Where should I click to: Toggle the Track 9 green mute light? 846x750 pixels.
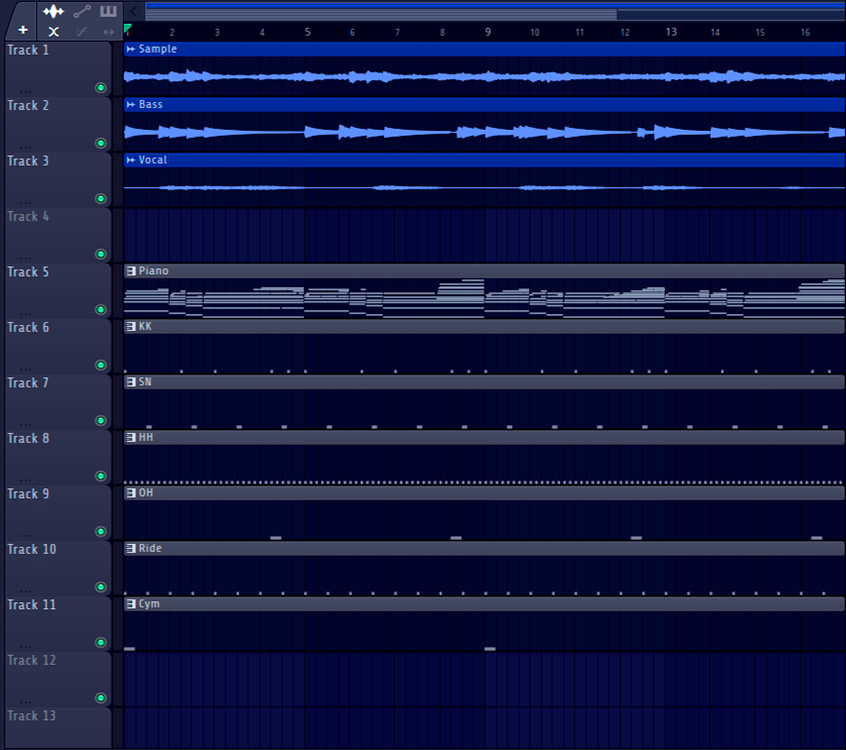pos(100,532)
